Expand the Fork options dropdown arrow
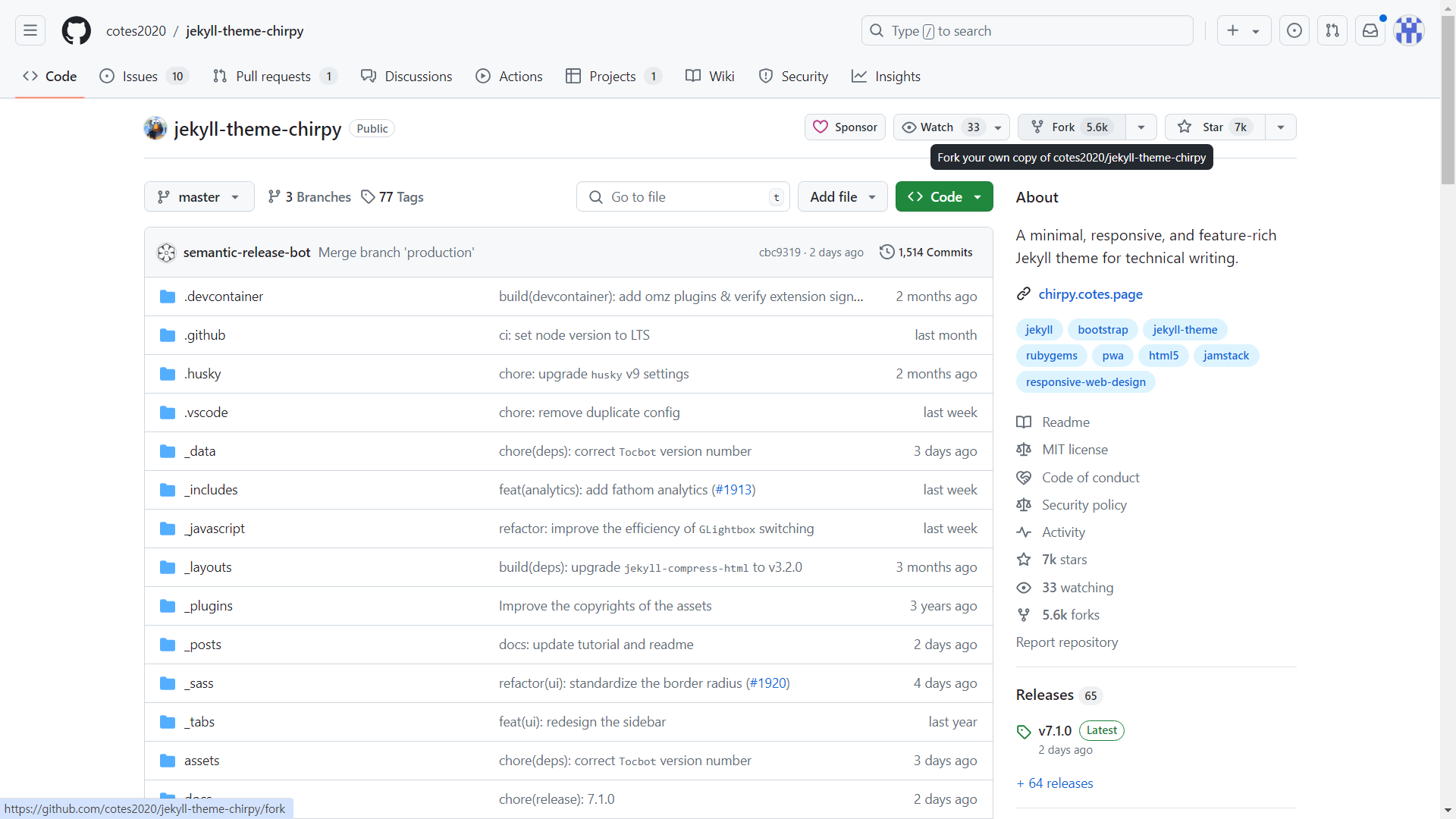The height and width of the screenshot is (819, 1456). 1141,127
